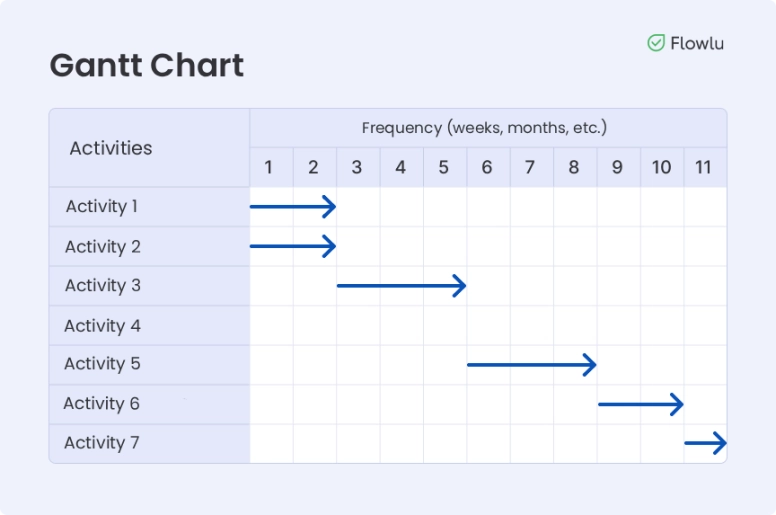Screen dimensions: 776x515
Task: Select the Activities column header
Action: [x=111, y=148]
